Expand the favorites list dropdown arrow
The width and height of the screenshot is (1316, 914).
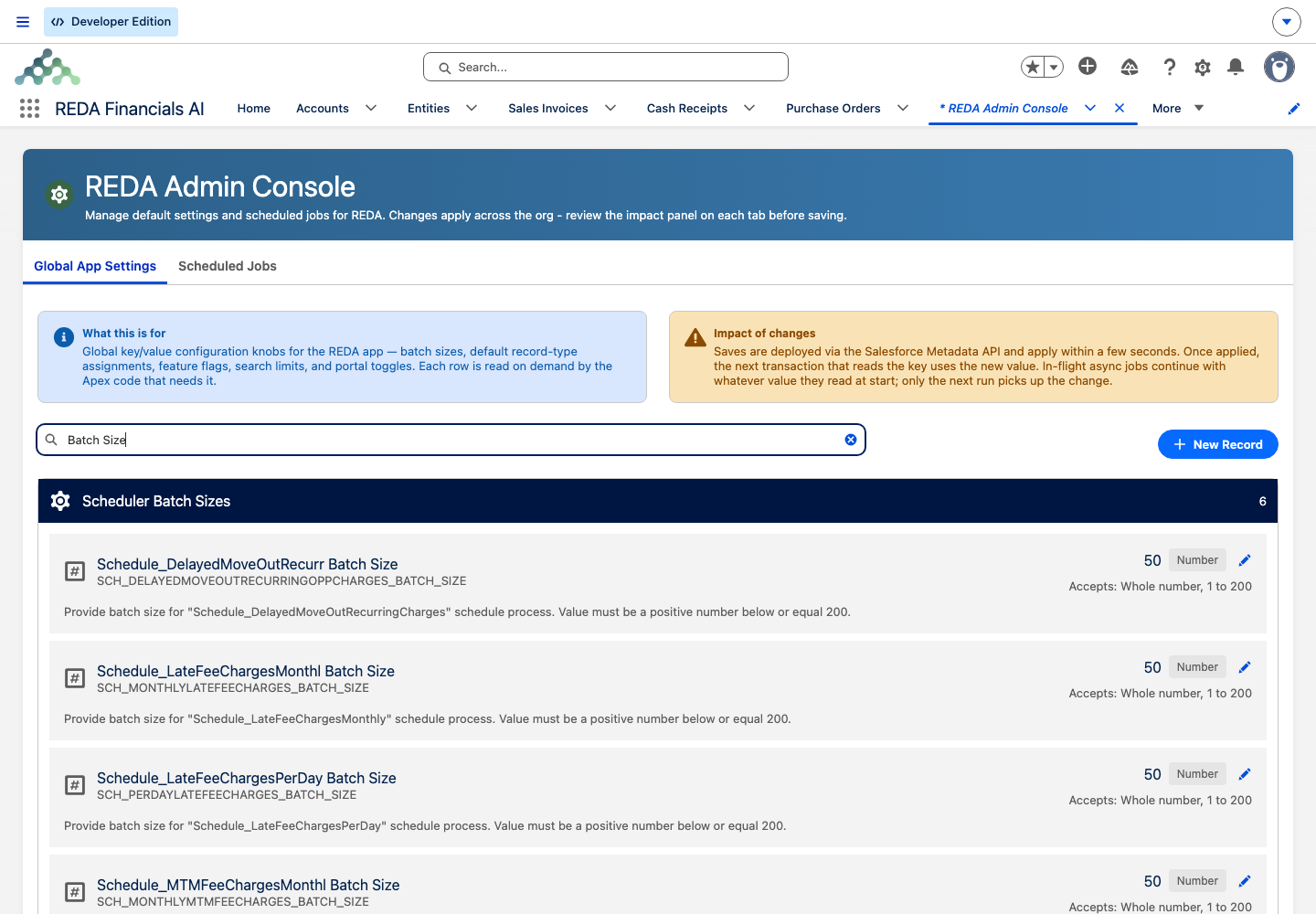click(1054, 67)
